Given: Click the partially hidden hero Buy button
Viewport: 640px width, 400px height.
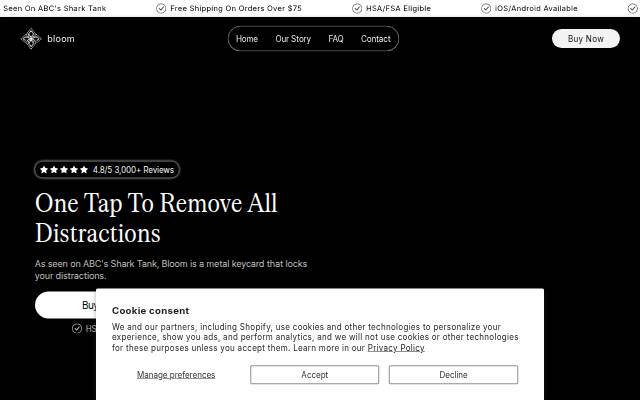Looking at the screenshot, I should pyautogui.click(x=66, y=305).
